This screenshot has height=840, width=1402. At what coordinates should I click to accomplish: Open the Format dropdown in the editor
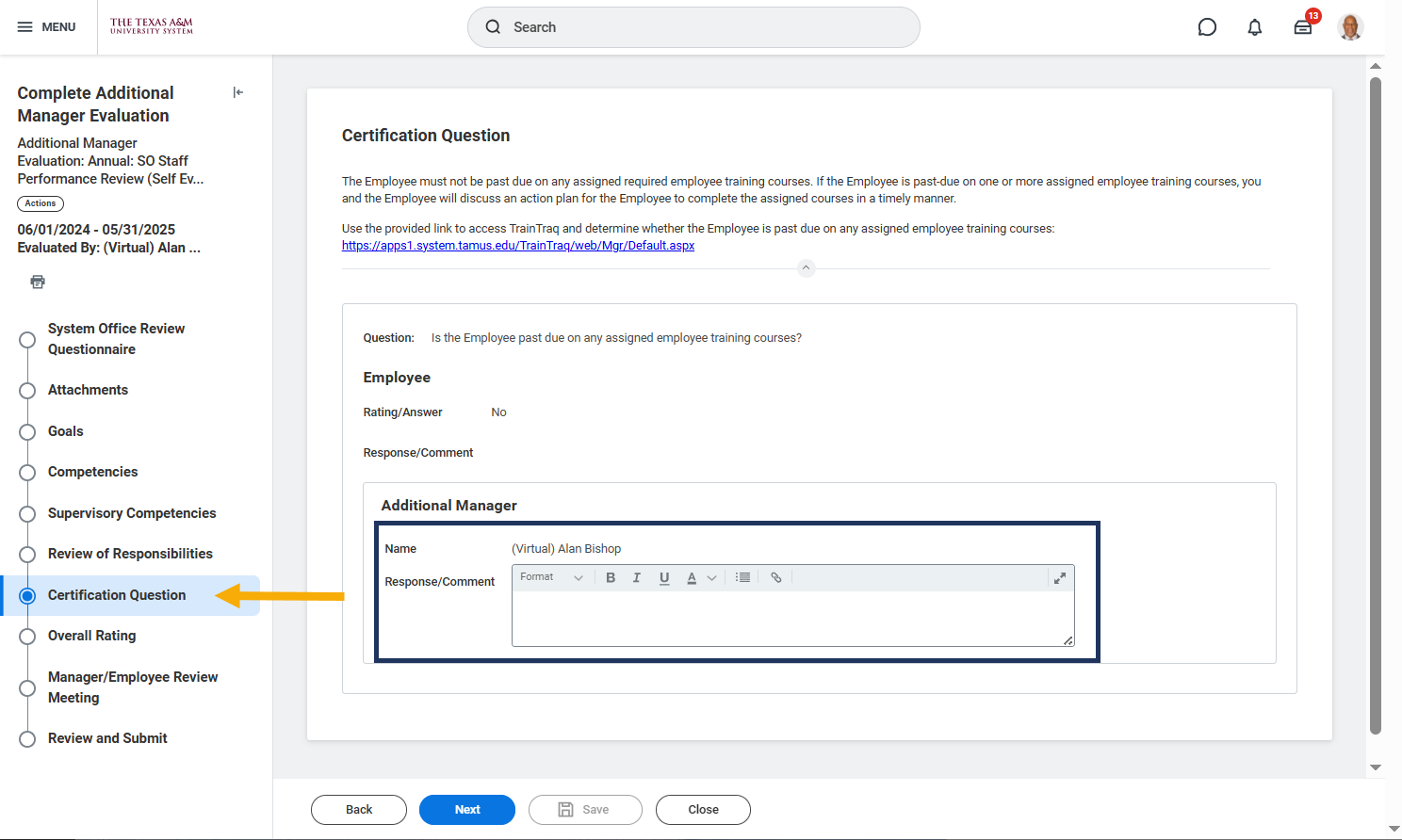tap(552, 577)
